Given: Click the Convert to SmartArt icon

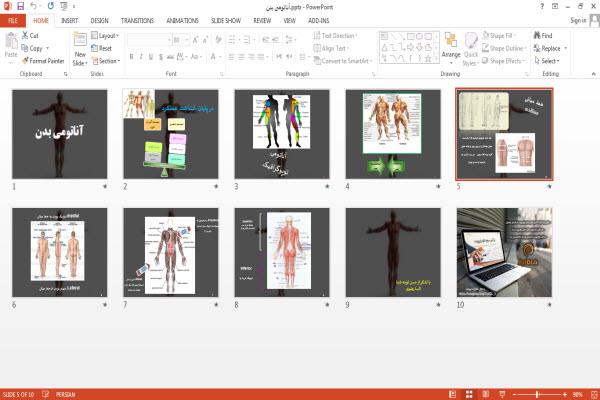Looking at the screenshot, I should [x=317, y=60].
